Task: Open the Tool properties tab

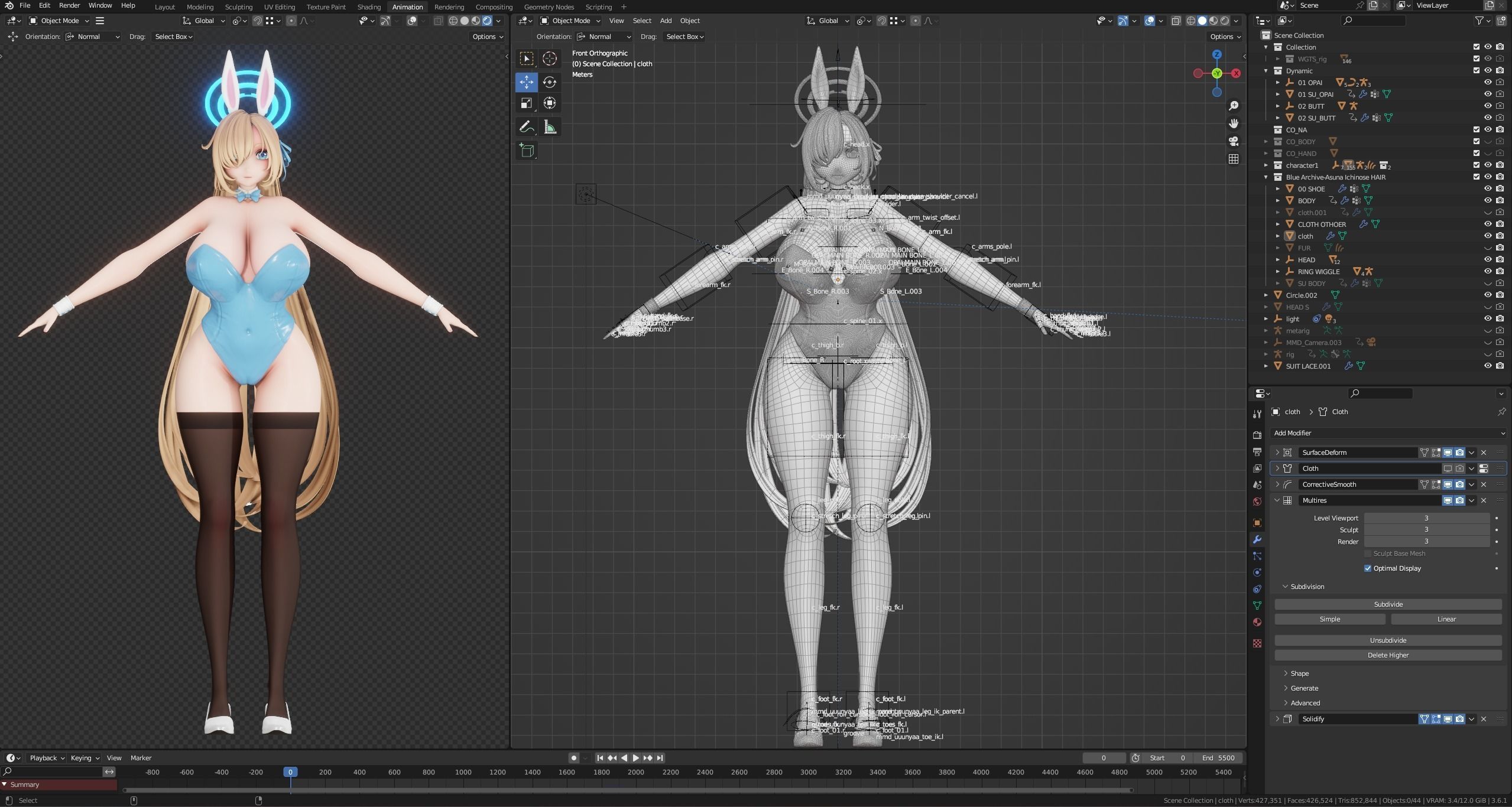Action: point(1257,414)
